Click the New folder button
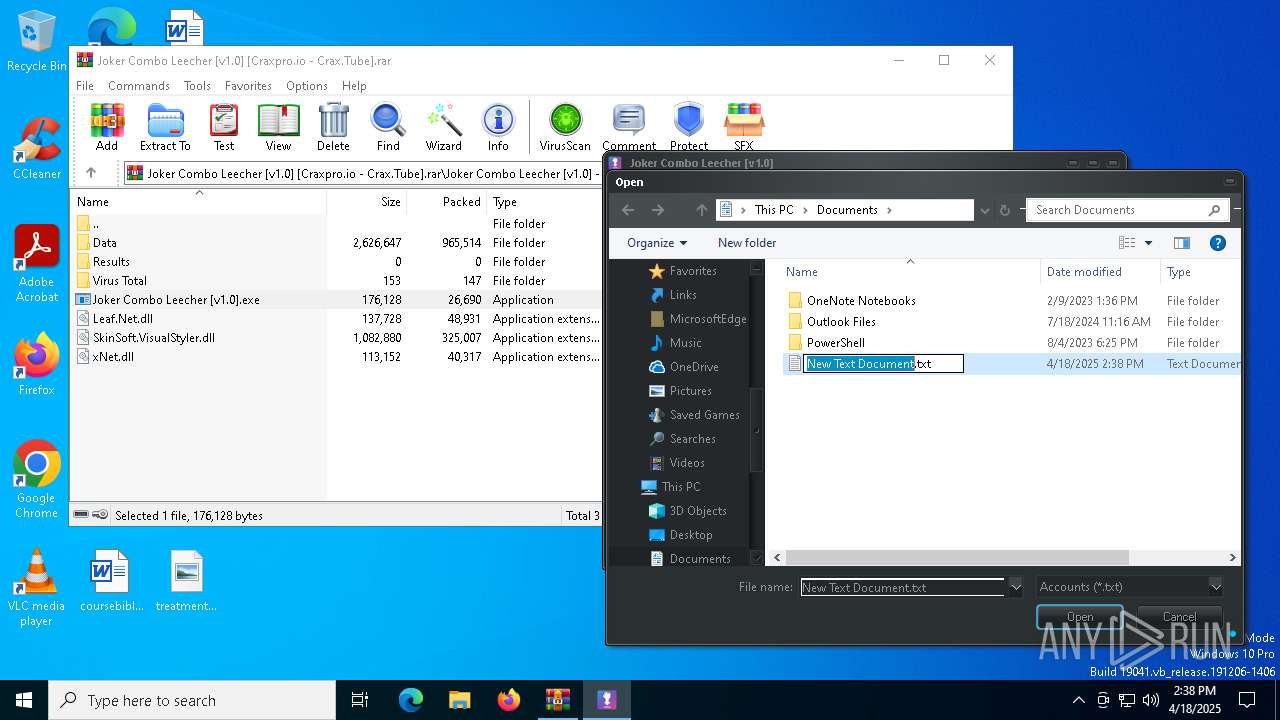Viewport: 1280px width, 720px height. (747, 243)
